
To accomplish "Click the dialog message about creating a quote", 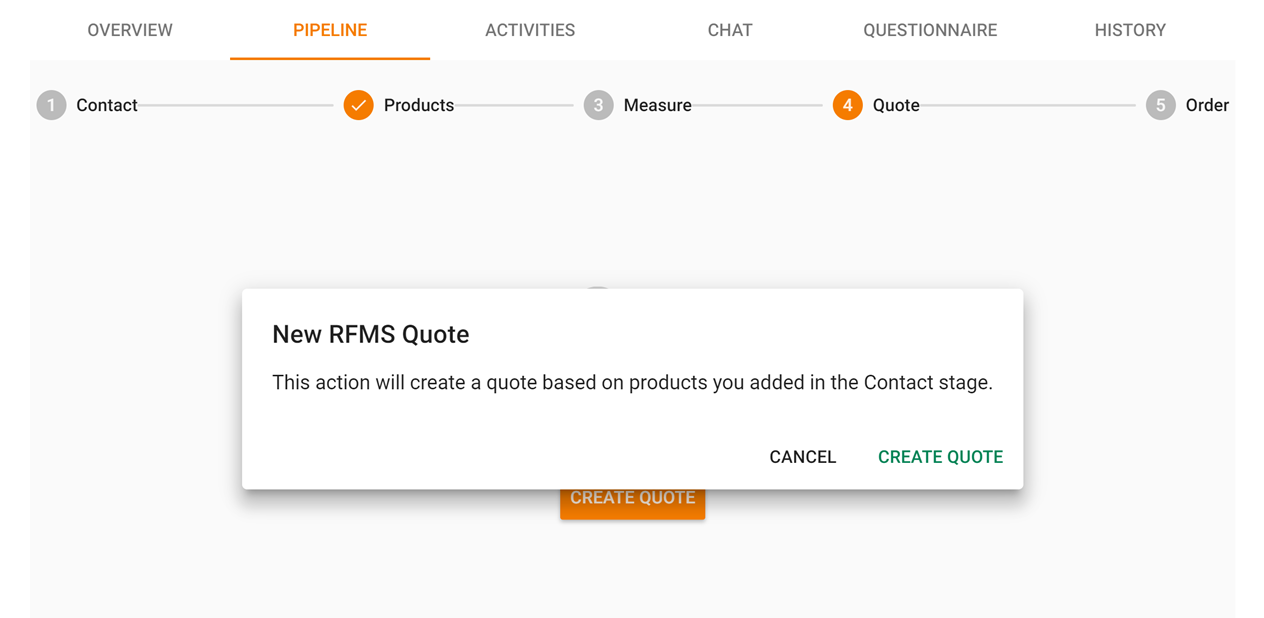I will [x=632, y=382].
